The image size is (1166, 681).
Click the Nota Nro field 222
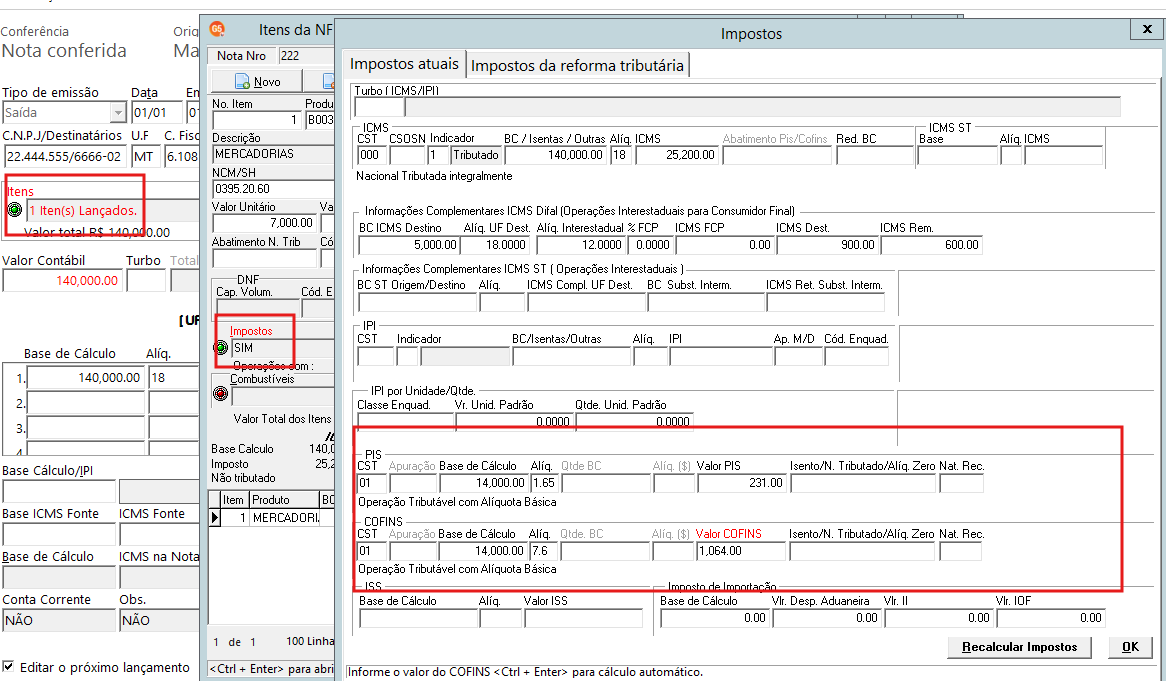pos(306,56)
